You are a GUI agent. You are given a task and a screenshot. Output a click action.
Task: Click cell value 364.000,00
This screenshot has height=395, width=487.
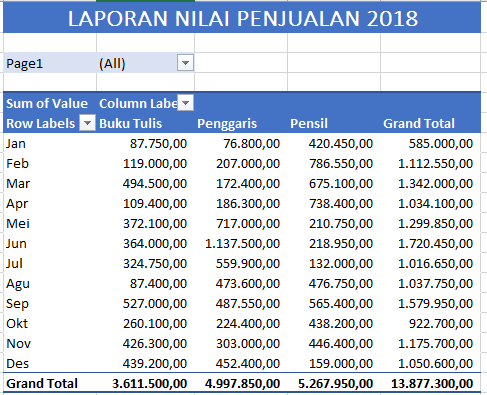pyautogui.click(x=155, y=244)
